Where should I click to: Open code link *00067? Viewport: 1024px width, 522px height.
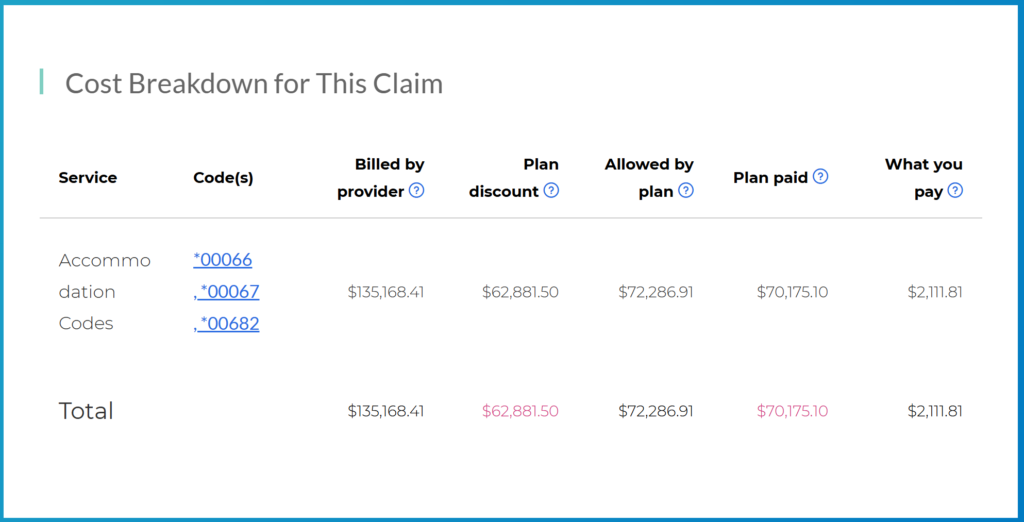coord(229,292)
